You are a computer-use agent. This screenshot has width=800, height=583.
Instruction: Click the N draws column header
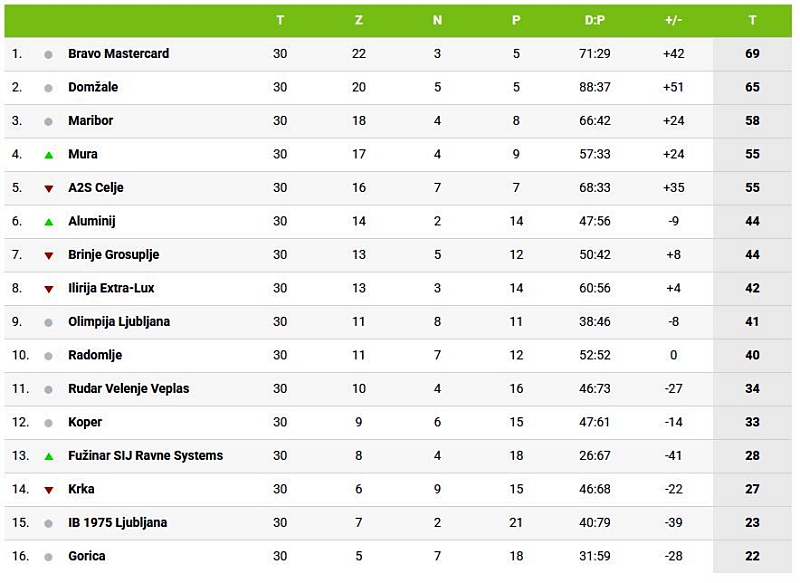coord(437,20)
